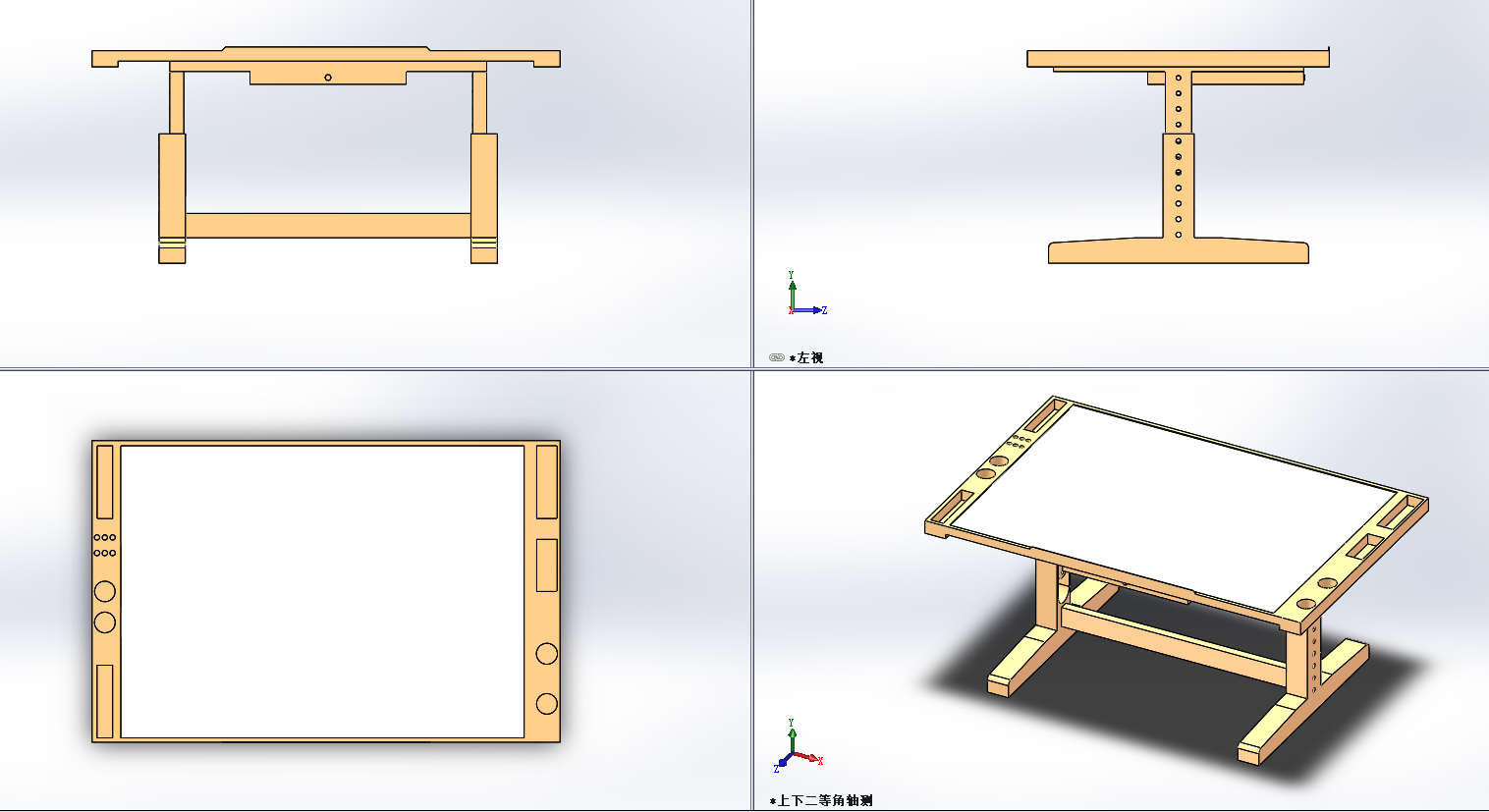Select the *上下二等角轴测 view label
Viewport: 1489px width, 812px height.
tap(821, 800)
